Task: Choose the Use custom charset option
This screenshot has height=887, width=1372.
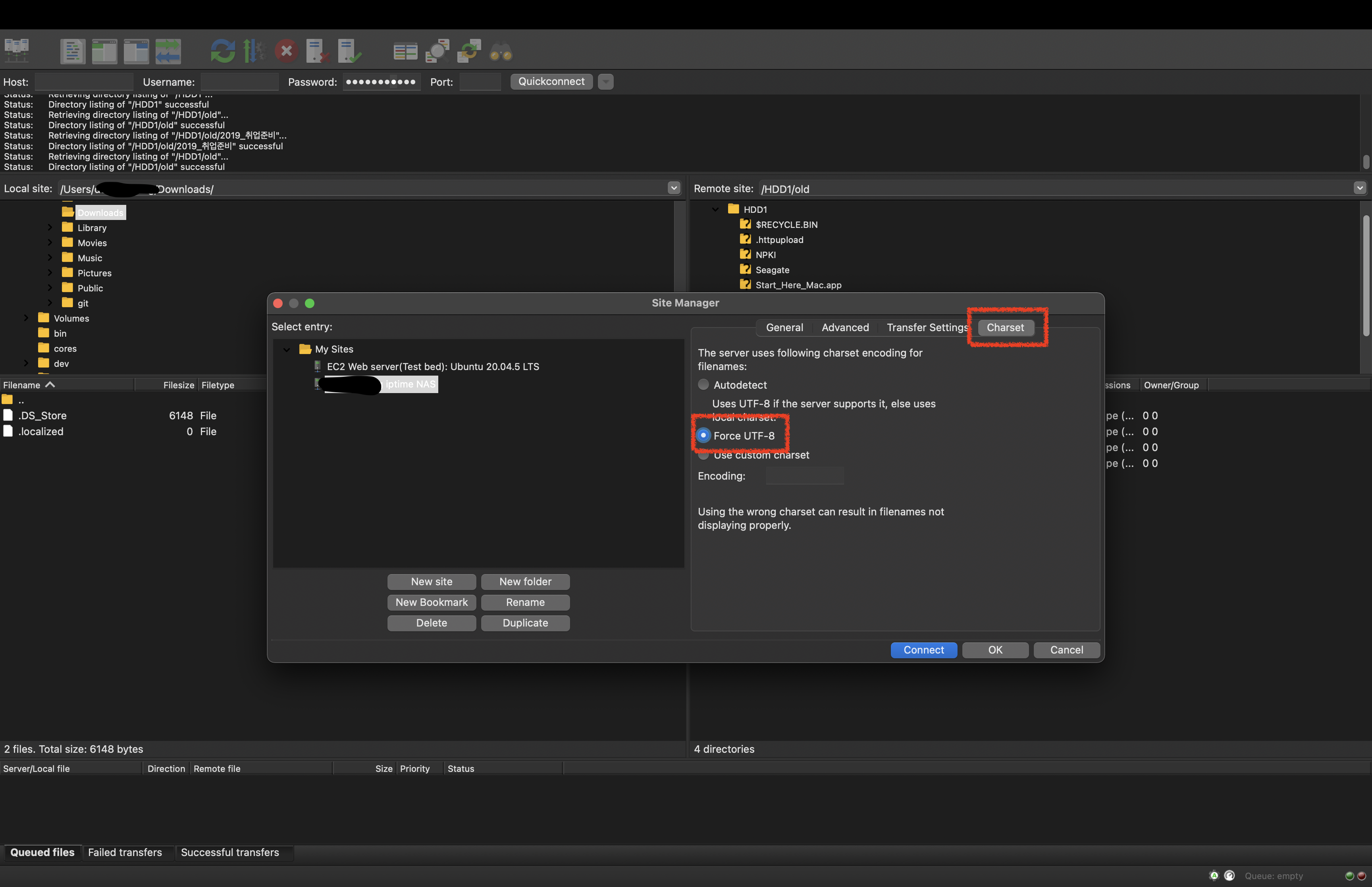Action: (703, 455)
